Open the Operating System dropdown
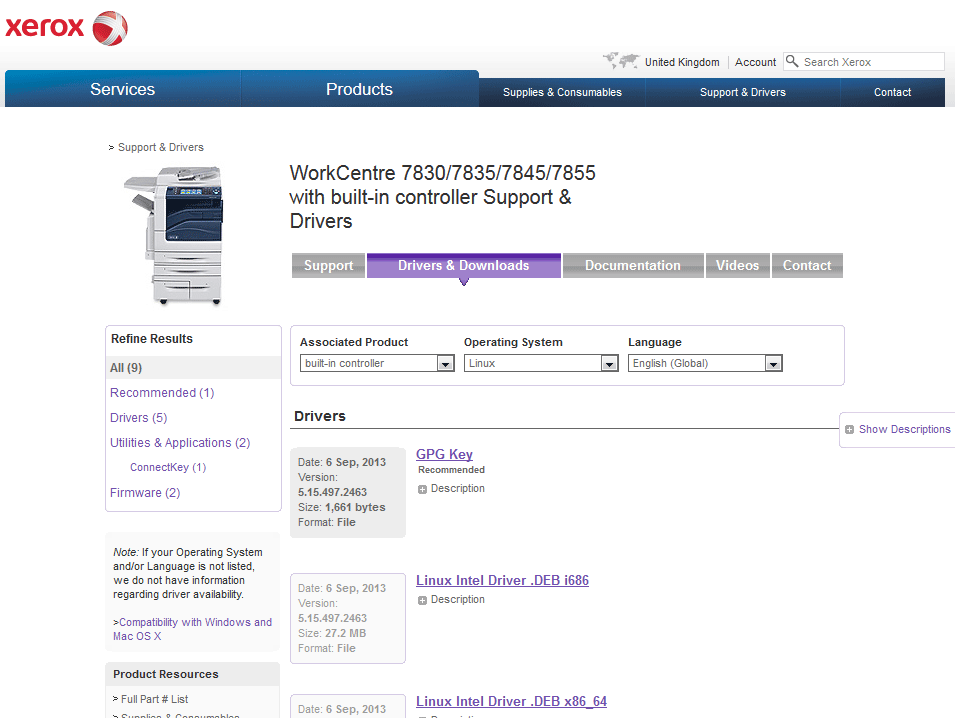 (x=541, y=364)
